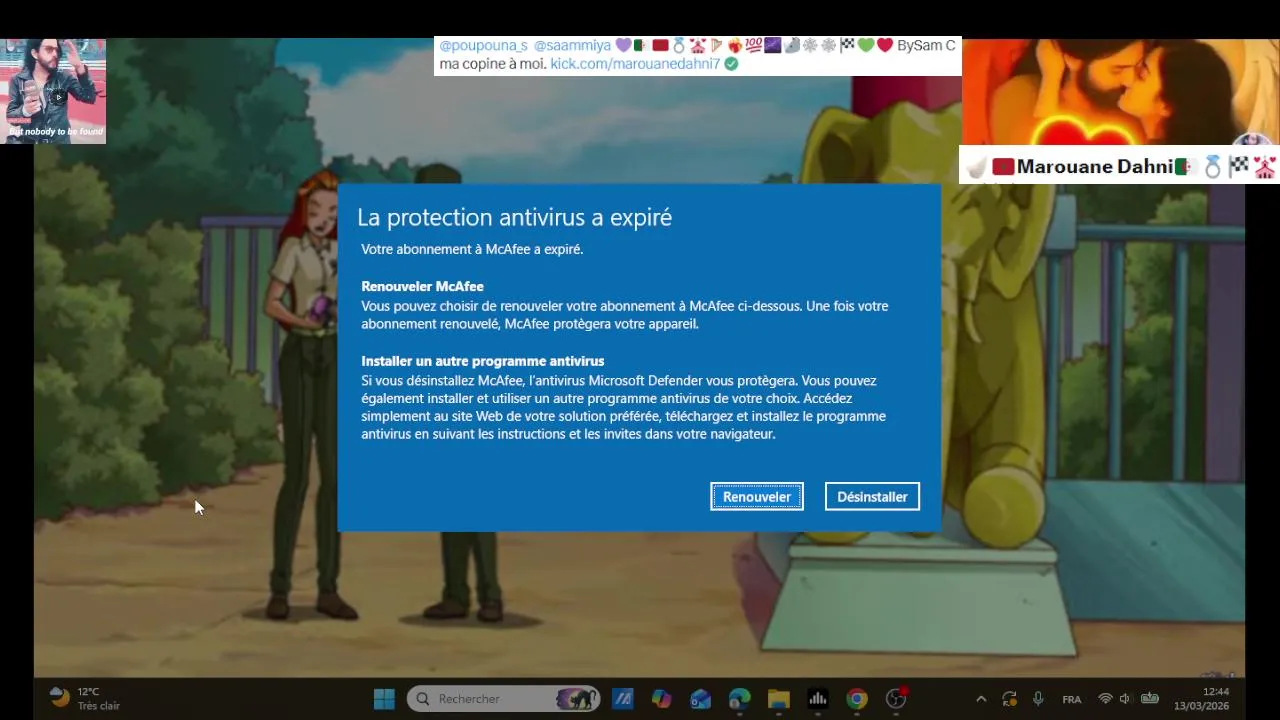Open File Explorer from taskbar
Image resolution: width=1280 pixels, height=720 pixels.
[x=778, y=699]
